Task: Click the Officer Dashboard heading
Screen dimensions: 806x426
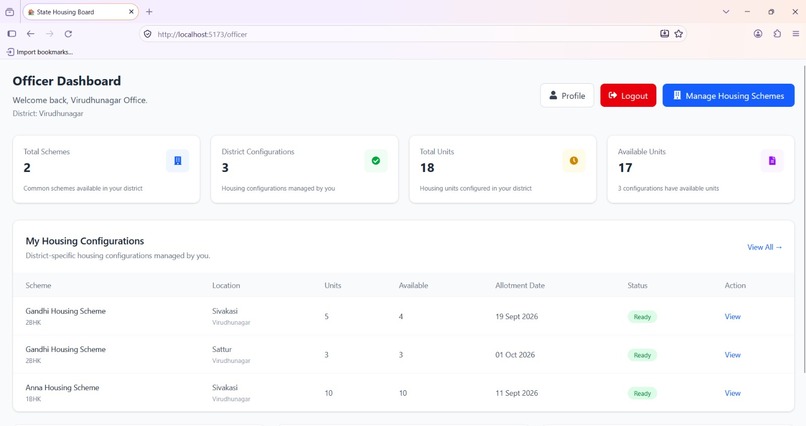Action: pyautogui.click(x=67, y=81)
